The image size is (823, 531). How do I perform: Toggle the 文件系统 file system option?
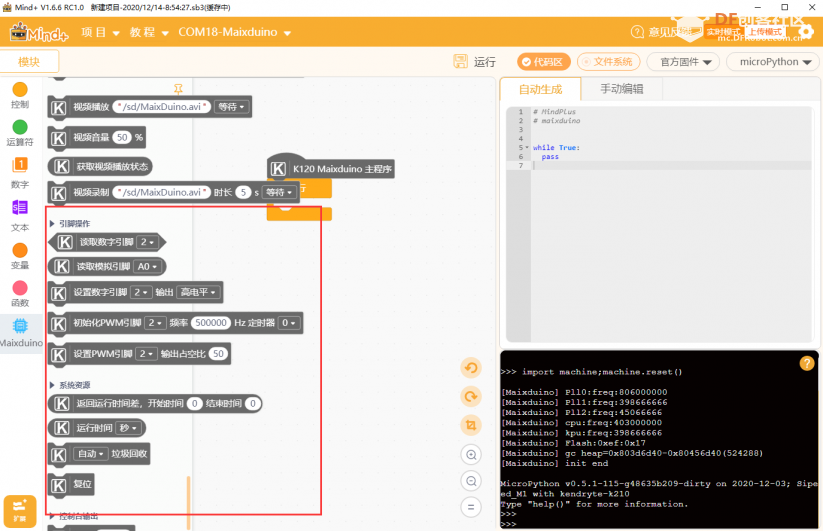pyautogui.click(x=608, y=62)
